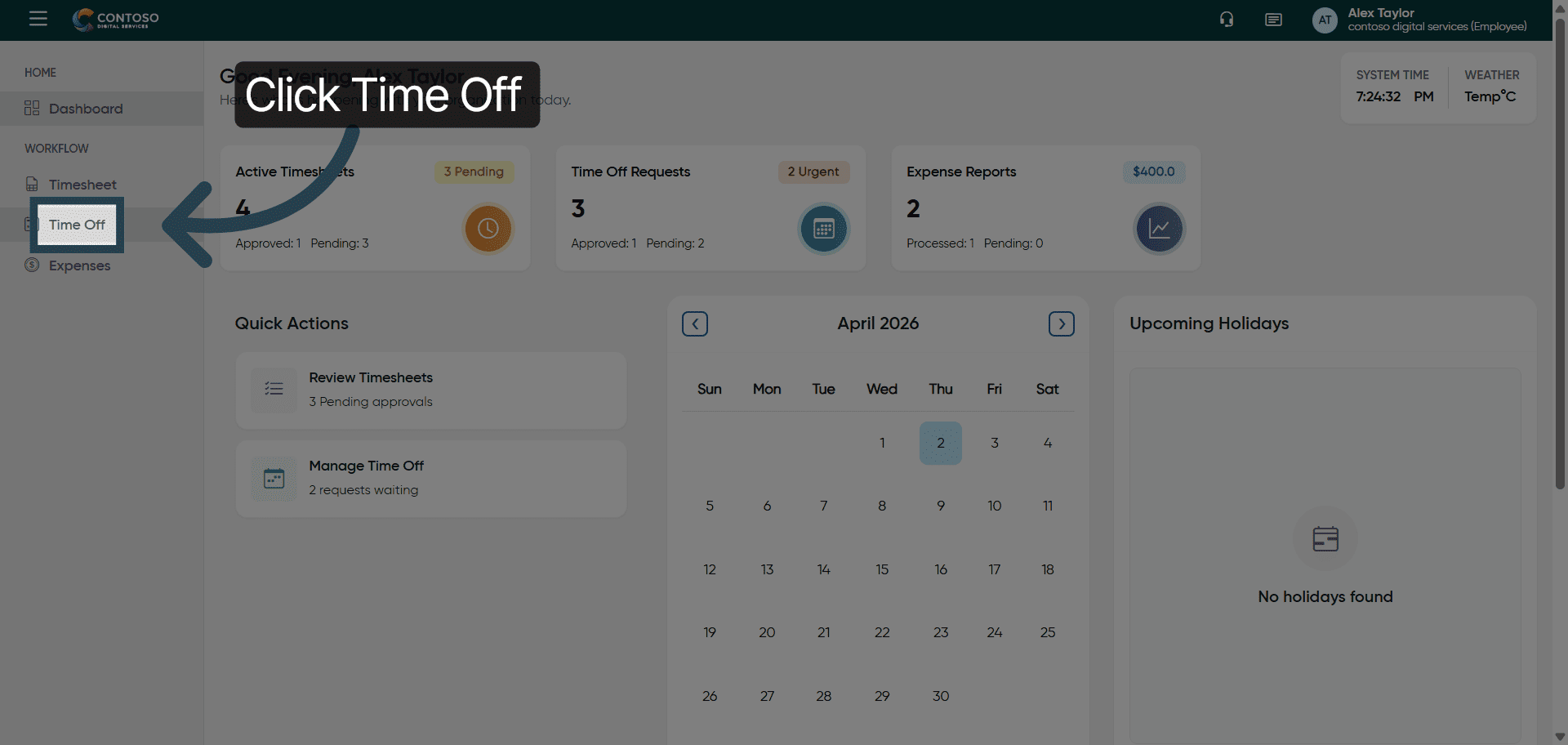Open the messages icon in header

coord(1273,20)
